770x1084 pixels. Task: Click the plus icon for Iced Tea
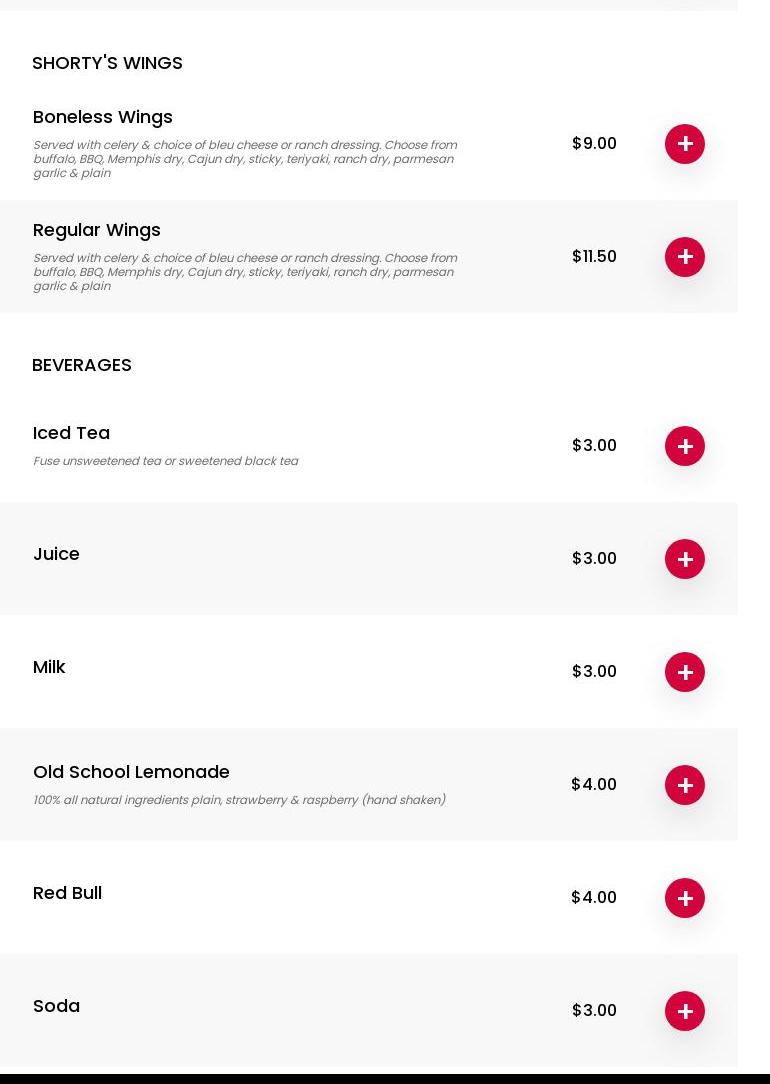click(685, 446)
